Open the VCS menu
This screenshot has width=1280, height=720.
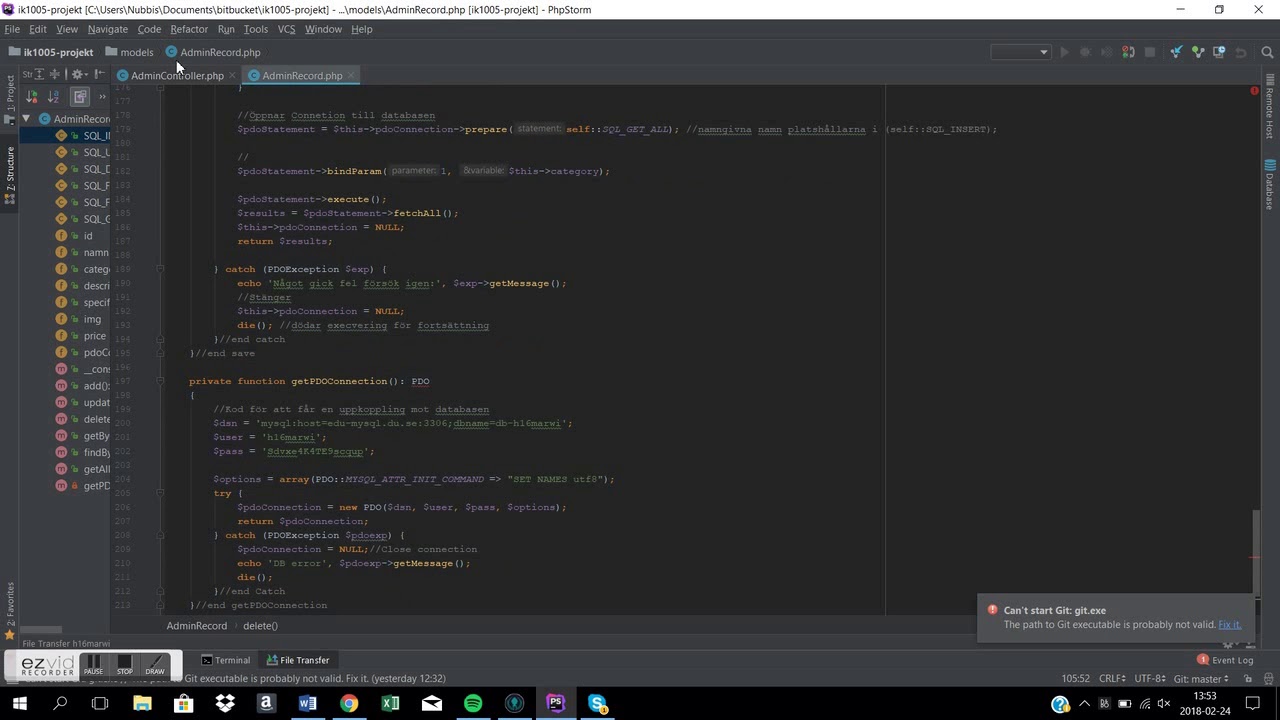tap(286, 29)
